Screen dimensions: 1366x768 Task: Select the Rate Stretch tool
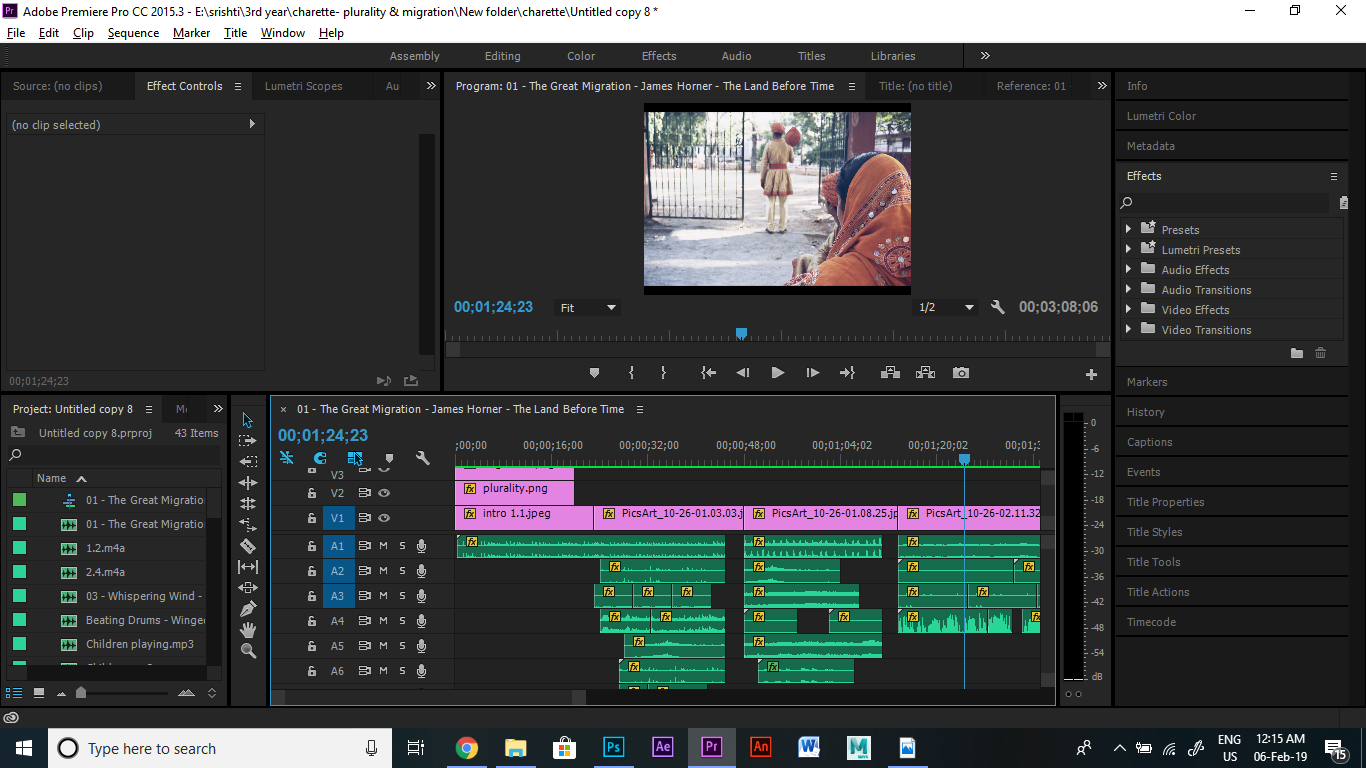(248, 524)
